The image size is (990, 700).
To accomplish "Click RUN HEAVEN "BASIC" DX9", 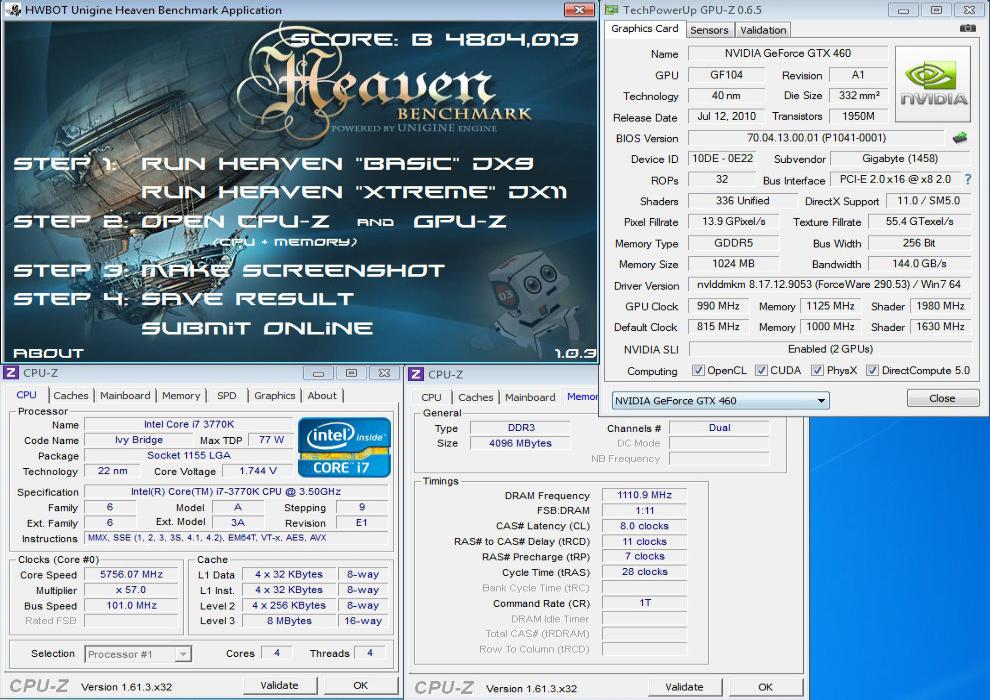I will 337,163.
